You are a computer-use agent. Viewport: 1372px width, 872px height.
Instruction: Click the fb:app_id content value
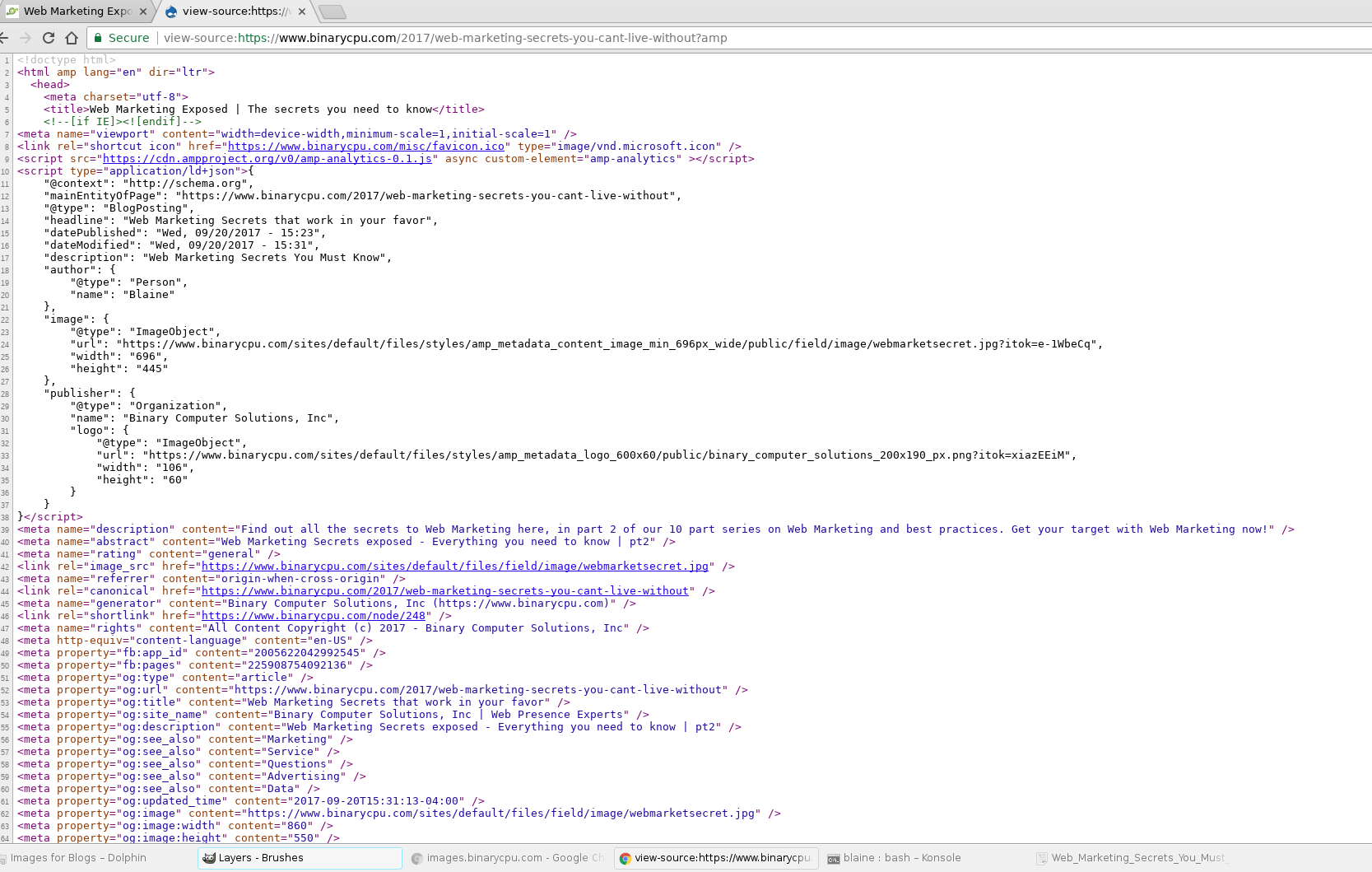click(x=307, y=653)
